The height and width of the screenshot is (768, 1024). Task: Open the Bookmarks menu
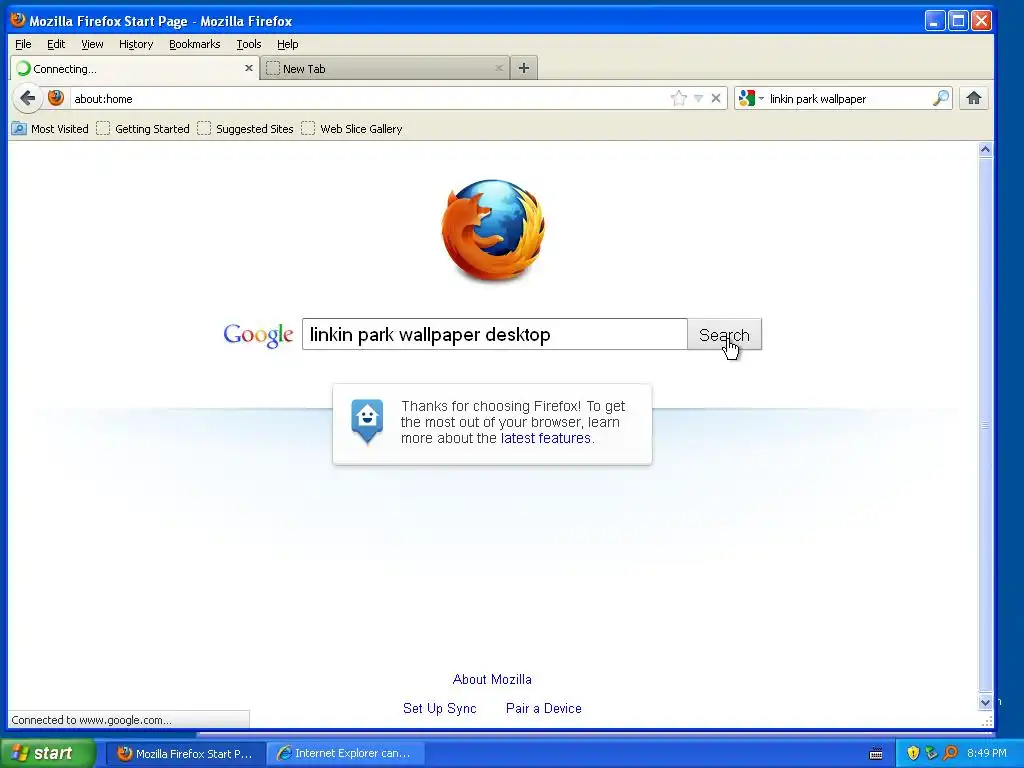[195, 44]
